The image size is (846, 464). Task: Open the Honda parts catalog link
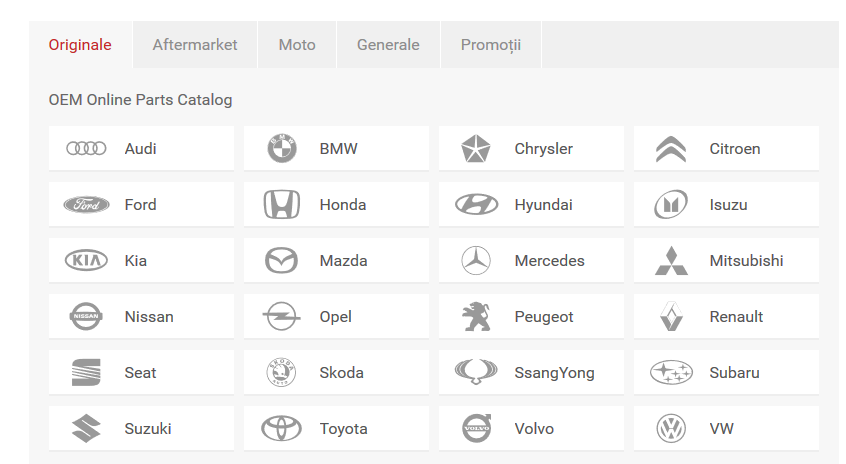(x=342, y=205)
